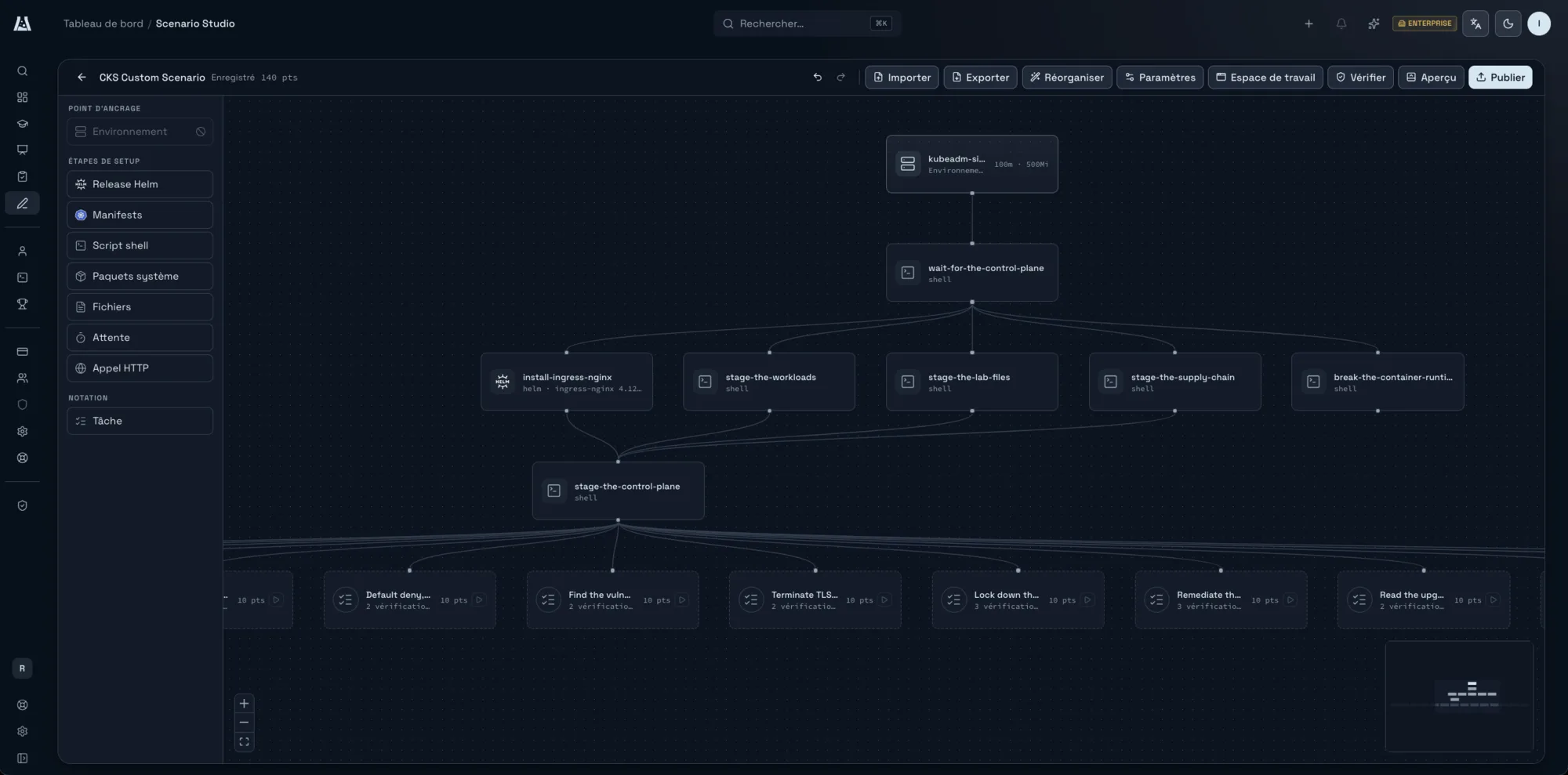1568x775 pixels.
Task: Open the pencil editor icon in sidebar
Action: [23, 204]
